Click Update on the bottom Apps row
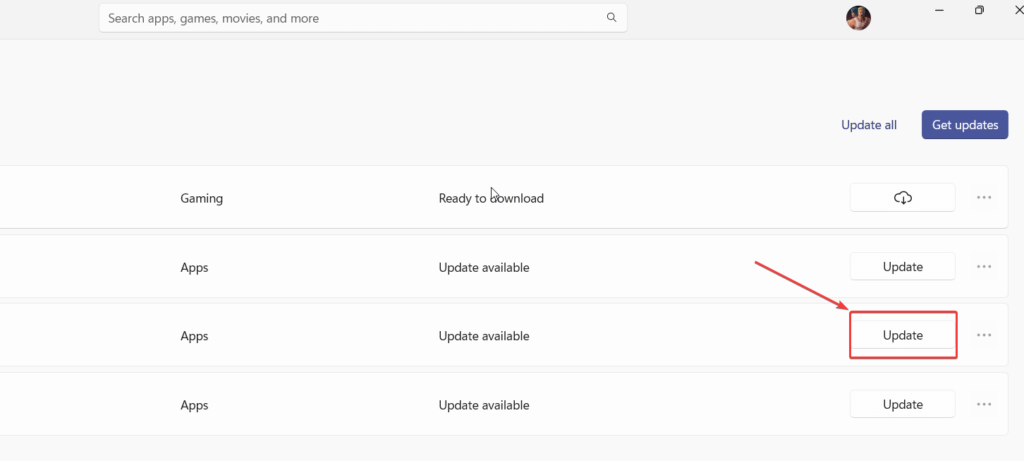Image resolution: width=1024 pixels, height=461 pixels. tap(902, 405)
